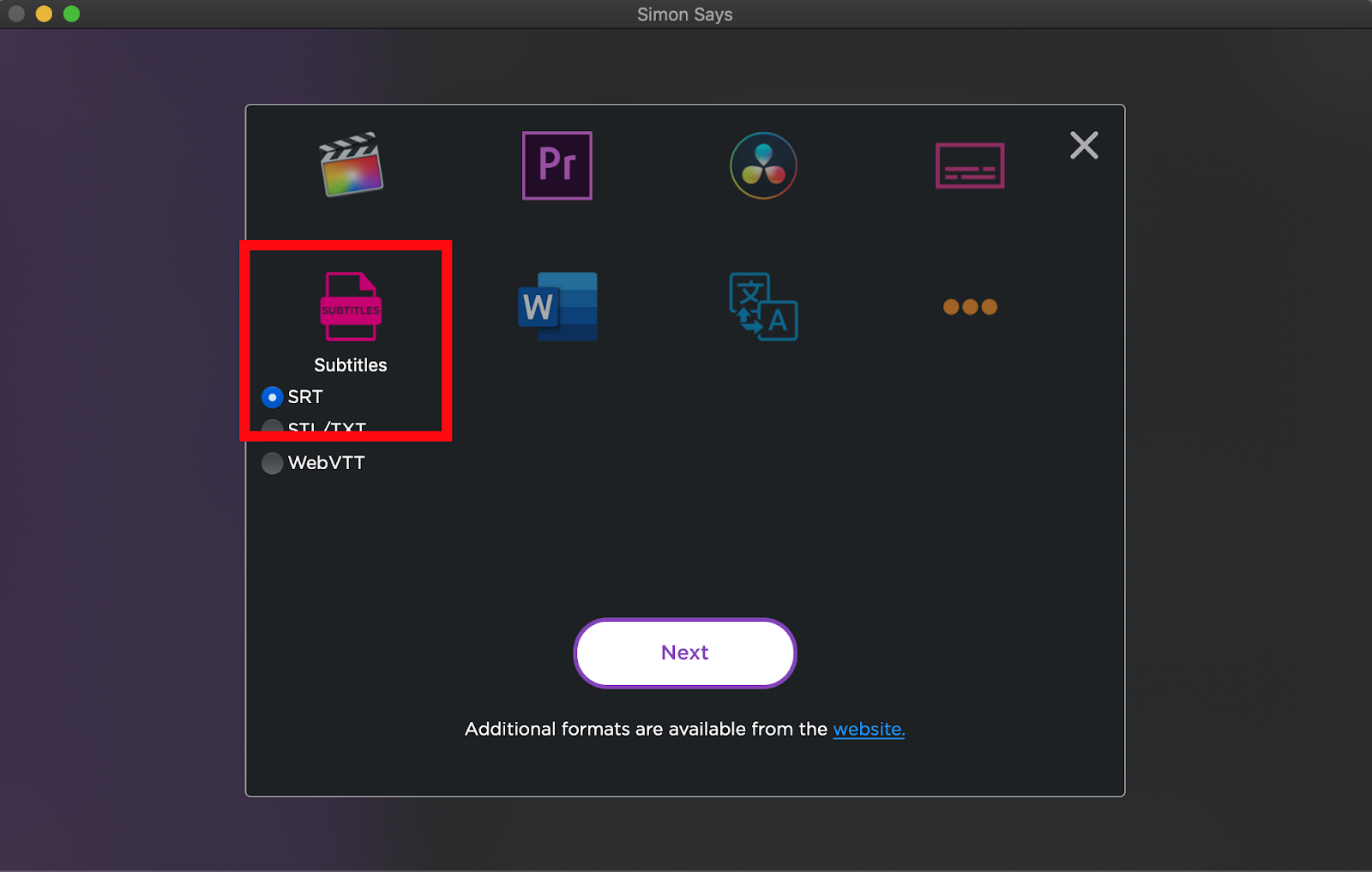
Task: Select the WebVTT radio button
Action: (x=272, y=463)
